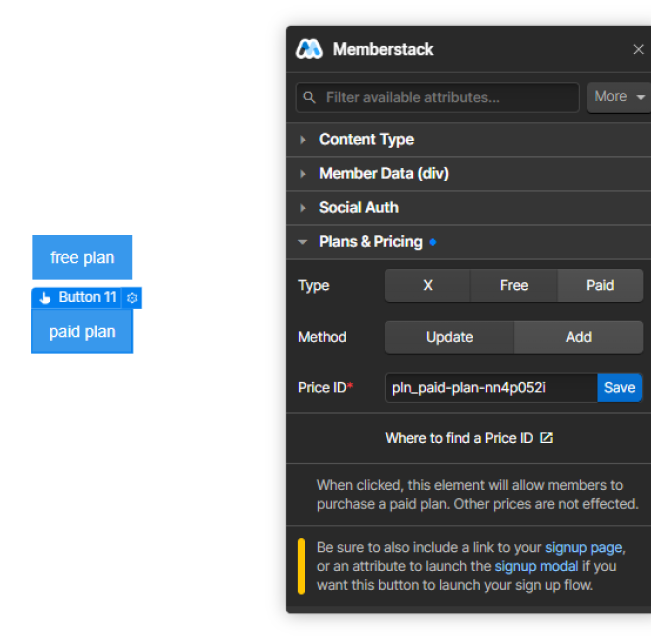Expand the Social Auth section
Image resolution: width=651 pixels, height=638 pixels.
tap(468, 208)
